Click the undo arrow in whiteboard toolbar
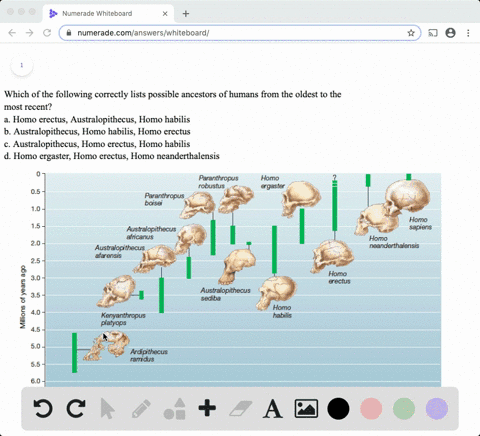This screenshot has width=480, height=436. [43, 408]
